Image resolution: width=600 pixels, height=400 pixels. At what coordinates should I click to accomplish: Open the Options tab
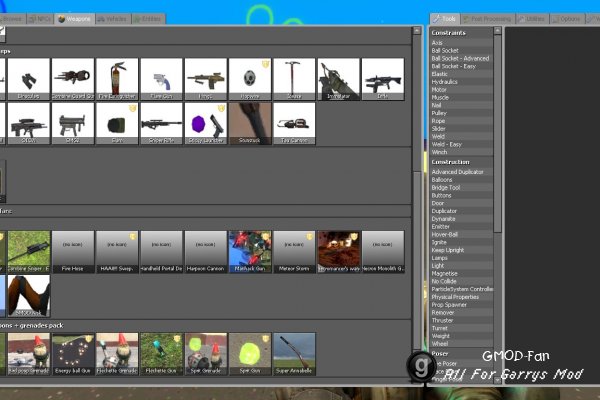click(x=567, y=19)
